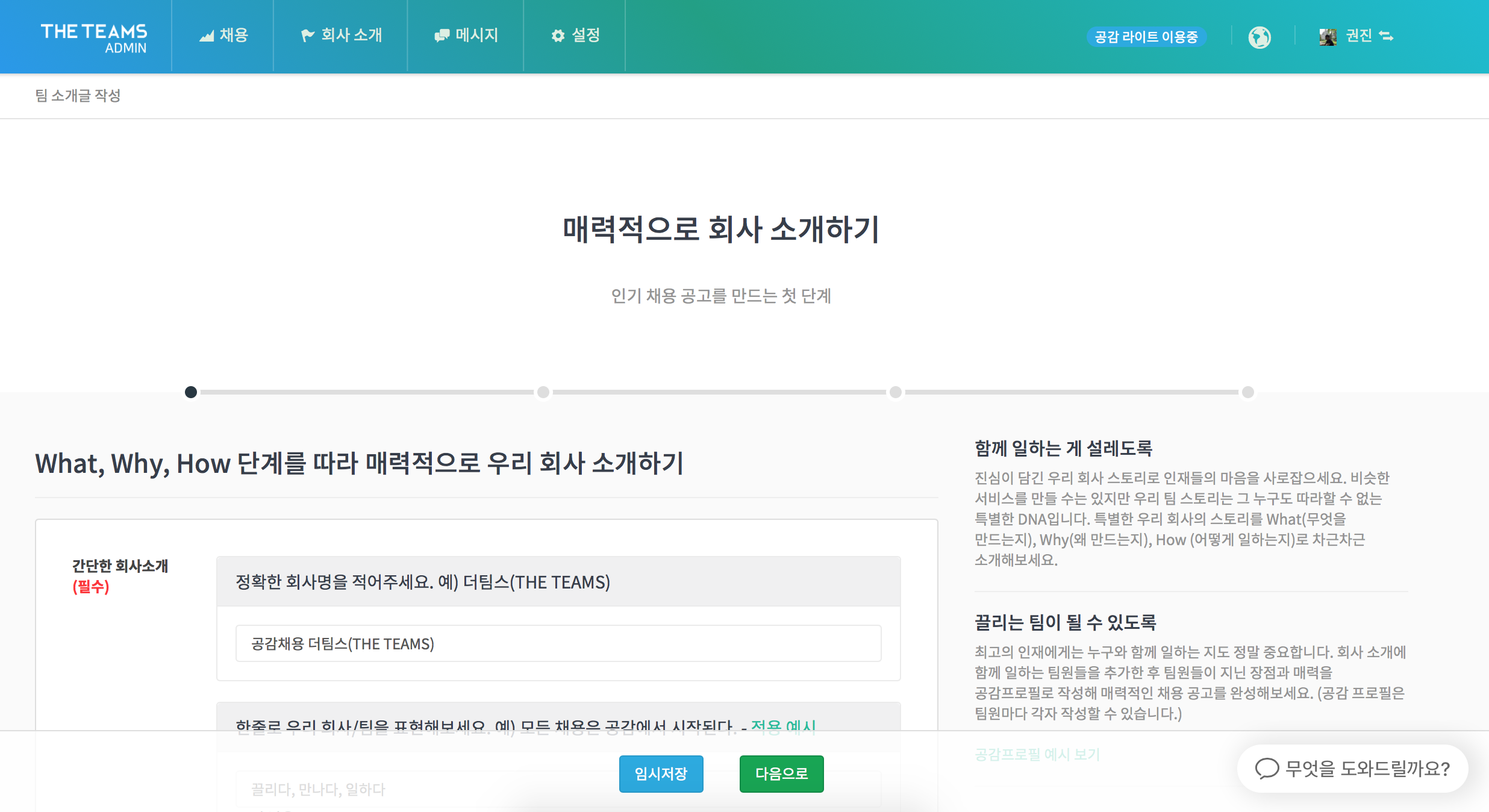Click the gear icon for 설정

(x=558, y=36)
